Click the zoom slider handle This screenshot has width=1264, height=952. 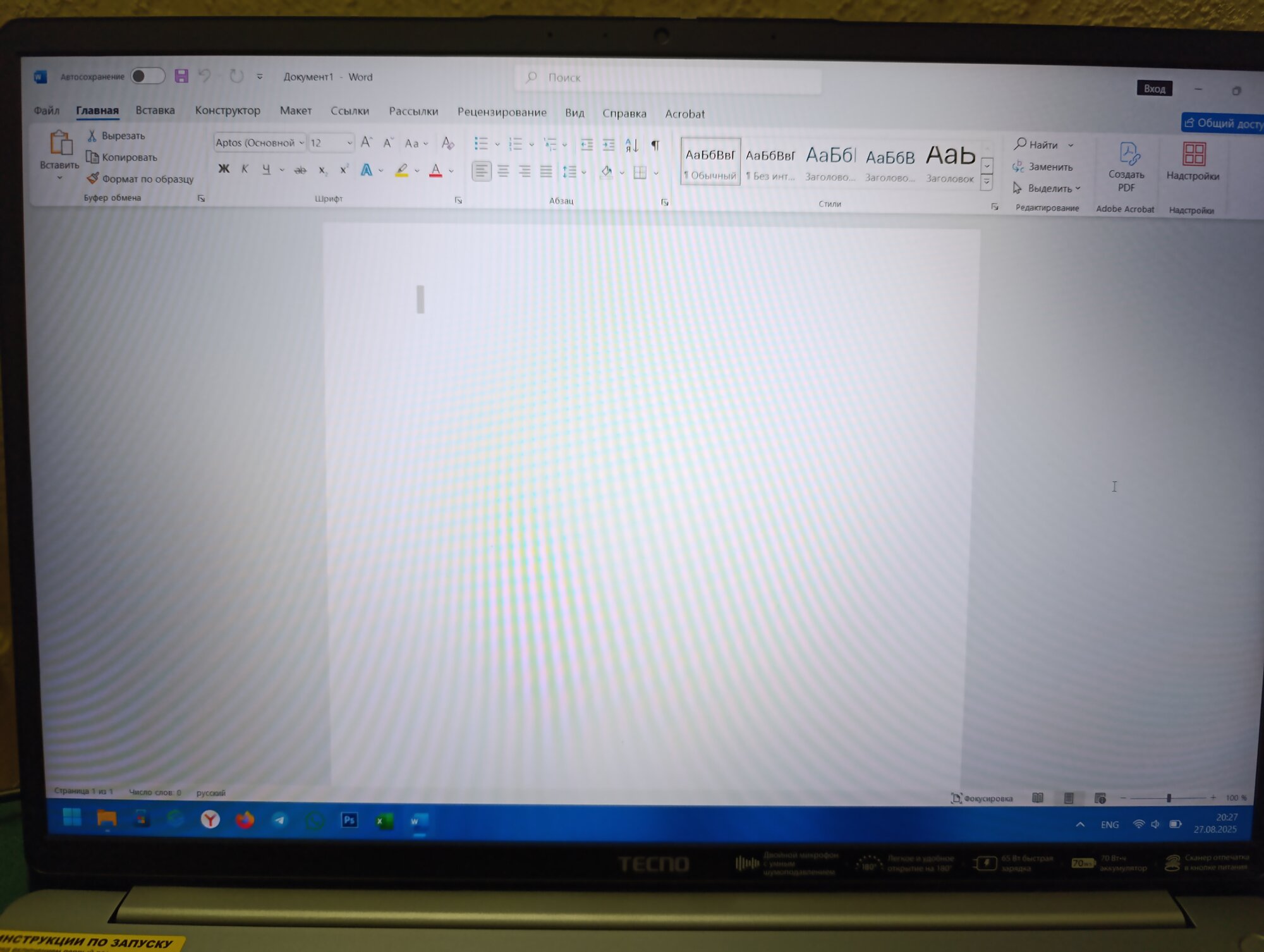coord(1169,798)
